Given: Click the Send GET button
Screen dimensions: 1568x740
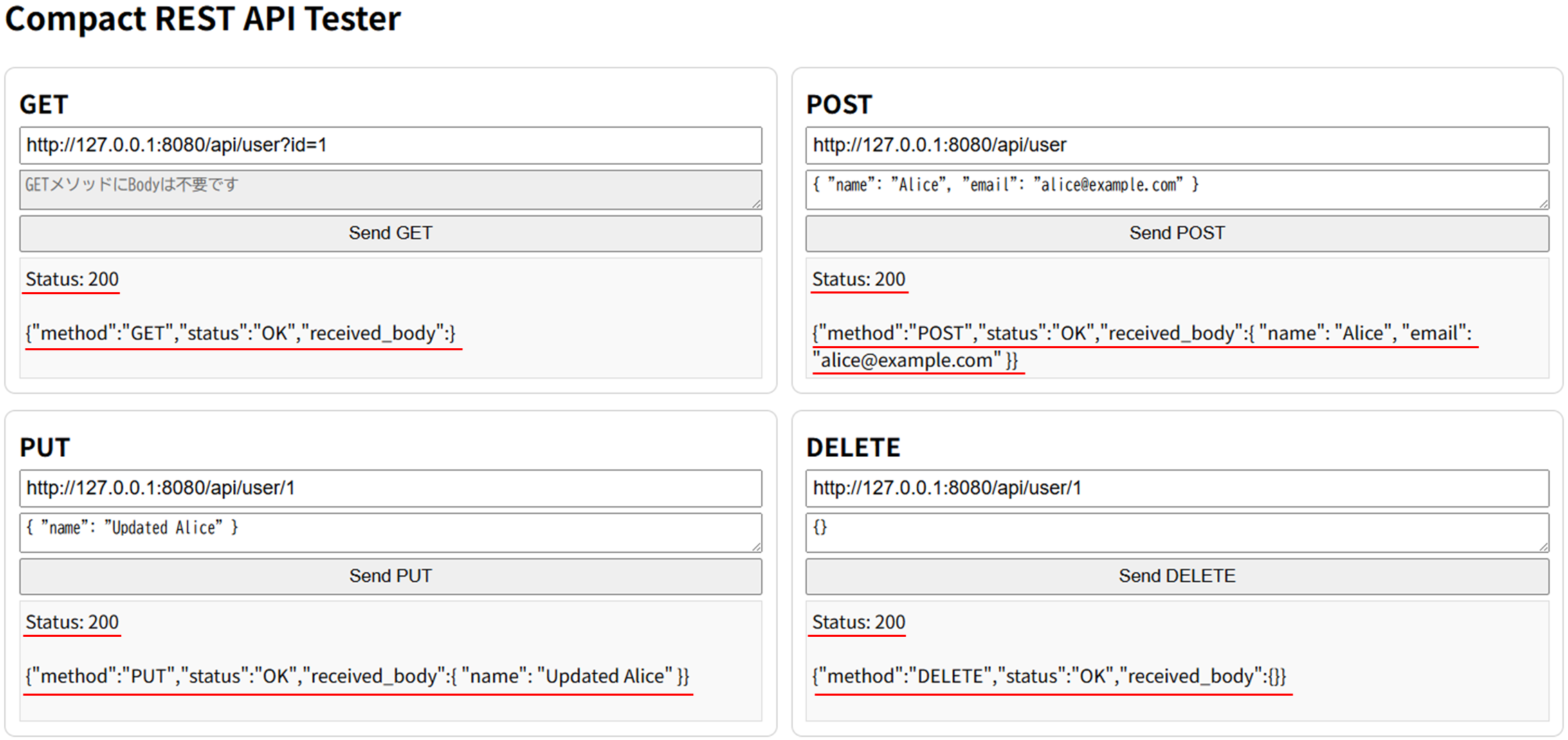Looking at the screenshot, I should pos(390,233).
